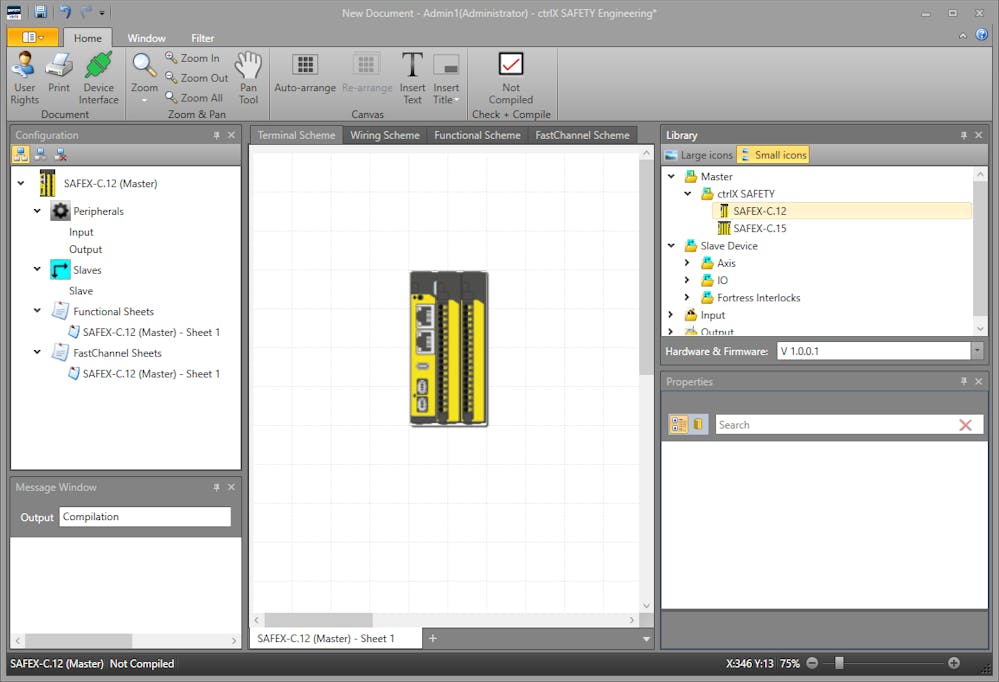This screenshot has width=999, height=682.
Task: Click second yellow icon in Properties toolbar
Action: [698, 424]
